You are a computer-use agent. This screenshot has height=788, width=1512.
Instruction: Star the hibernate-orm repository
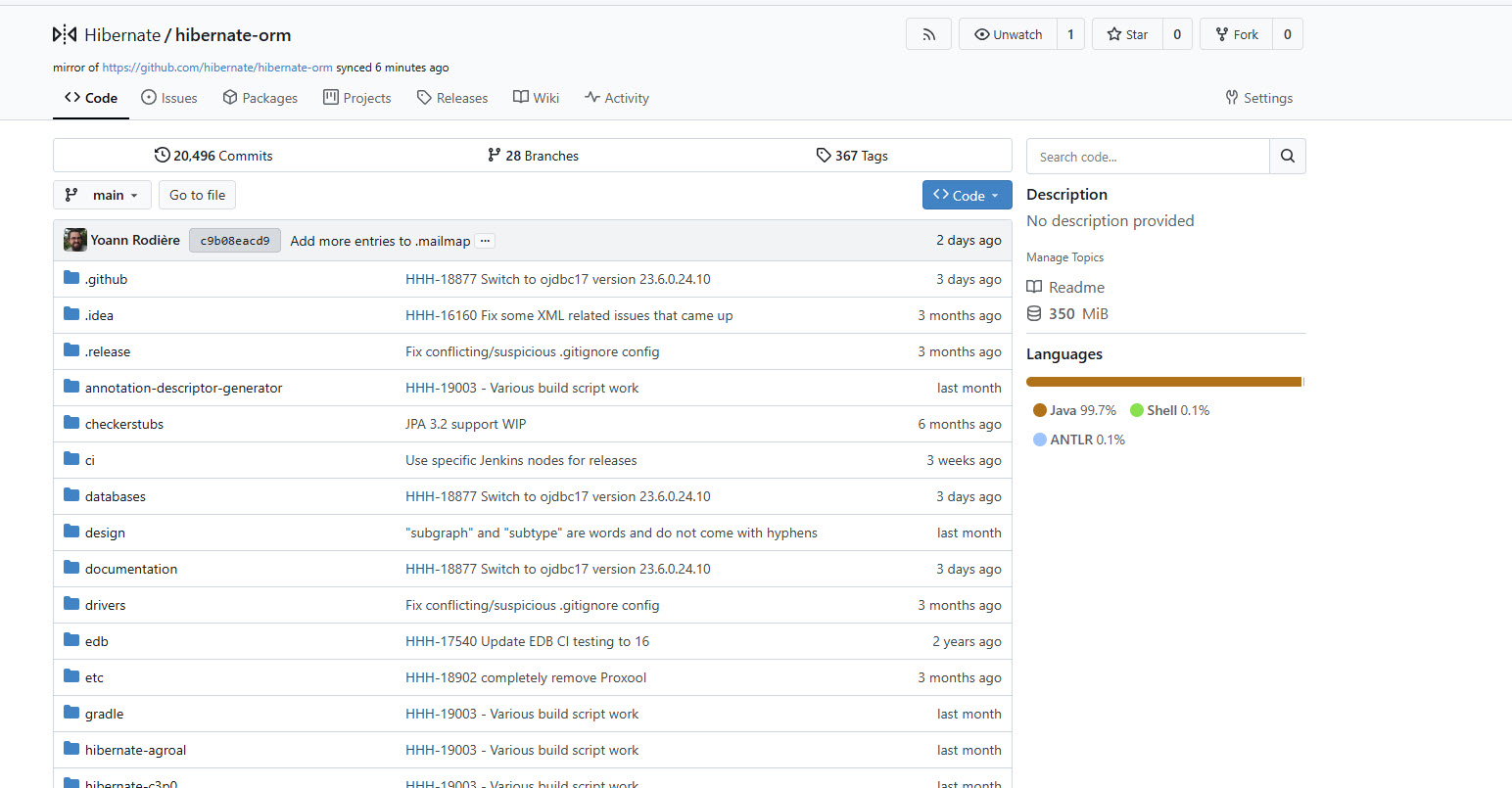click(x=1127, y=34)
